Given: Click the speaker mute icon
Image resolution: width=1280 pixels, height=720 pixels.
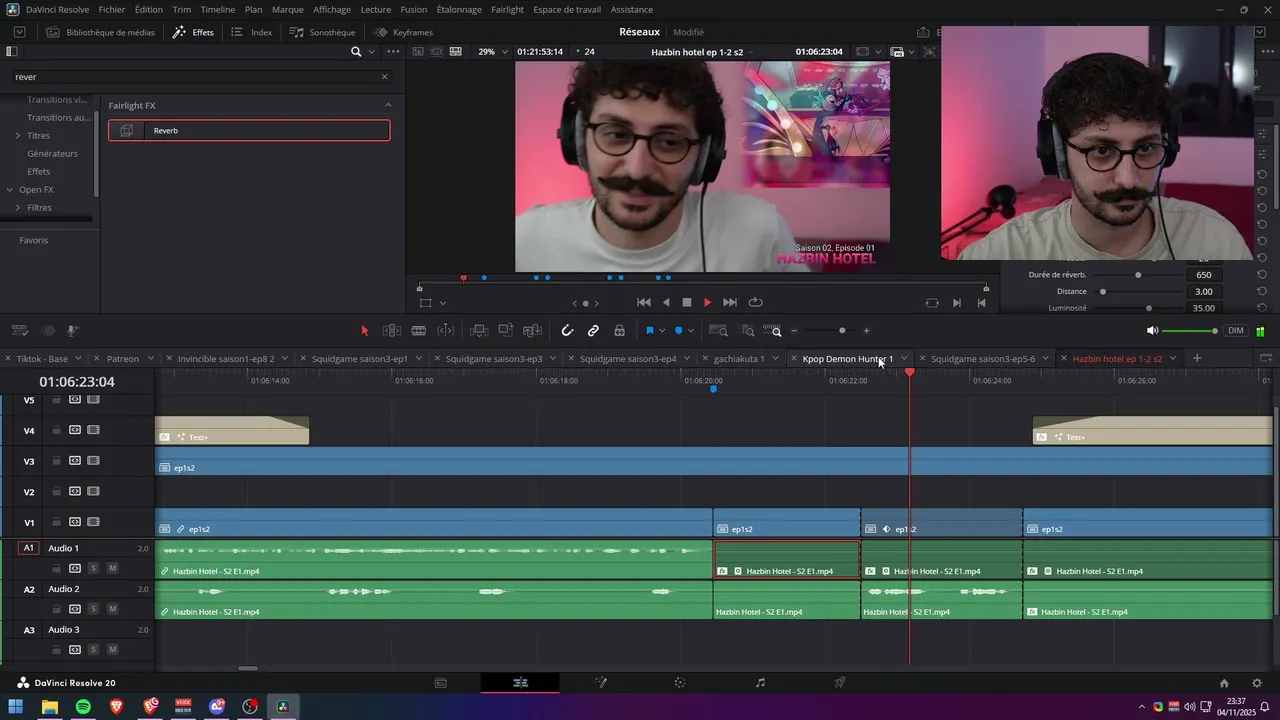Looking at the screenshot, I should tap(1152, 331).
